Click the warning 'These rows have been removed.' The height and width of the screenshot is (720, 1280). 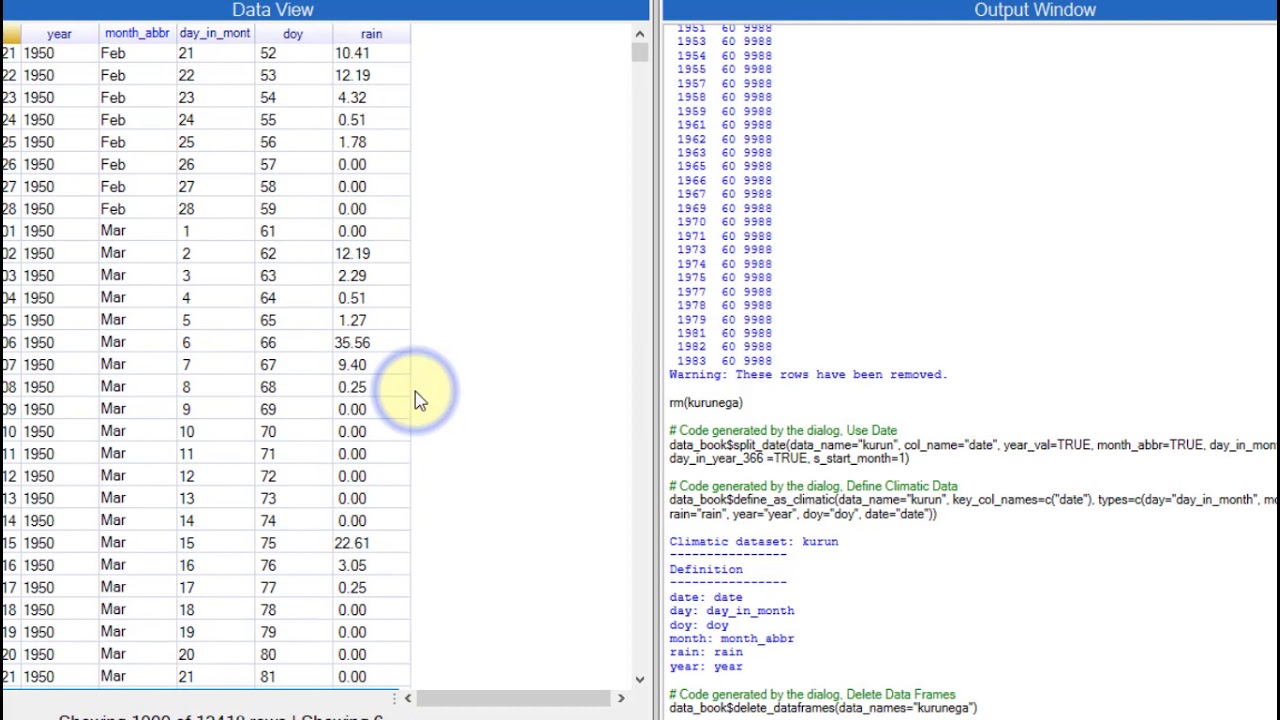click(808, 375)
